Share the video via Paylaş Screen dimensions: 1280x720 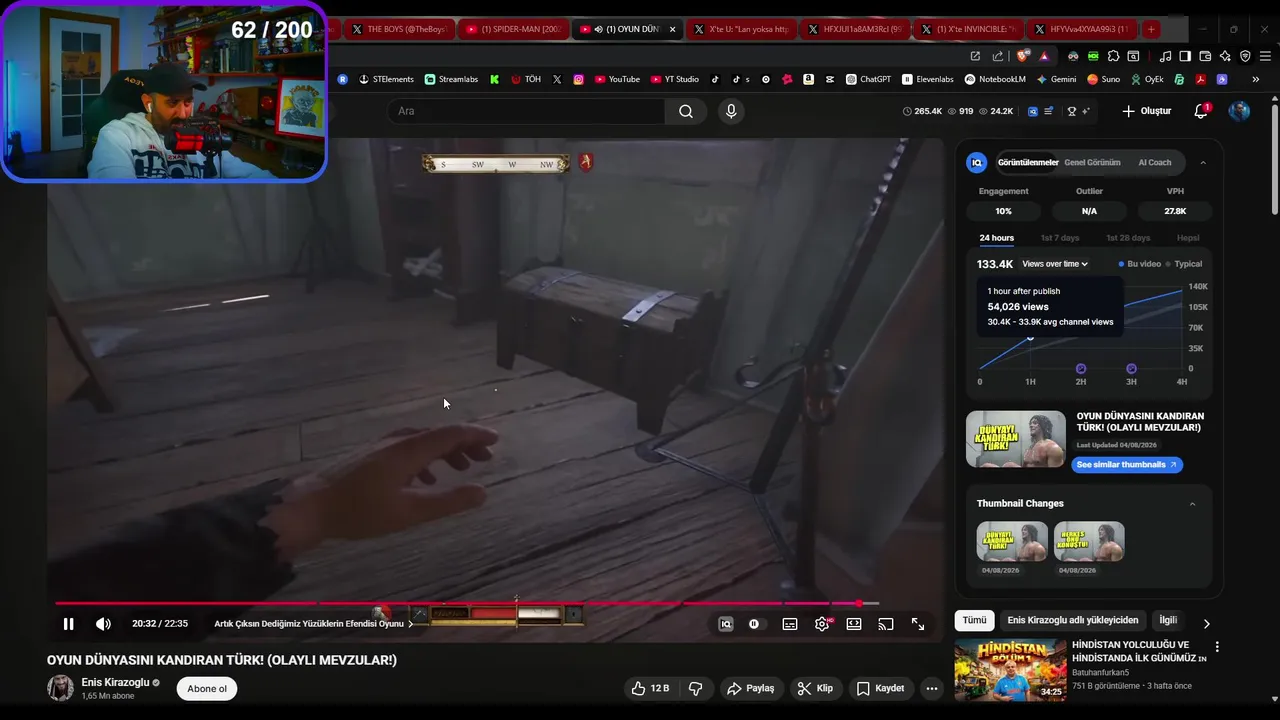(x=751, y=688)
